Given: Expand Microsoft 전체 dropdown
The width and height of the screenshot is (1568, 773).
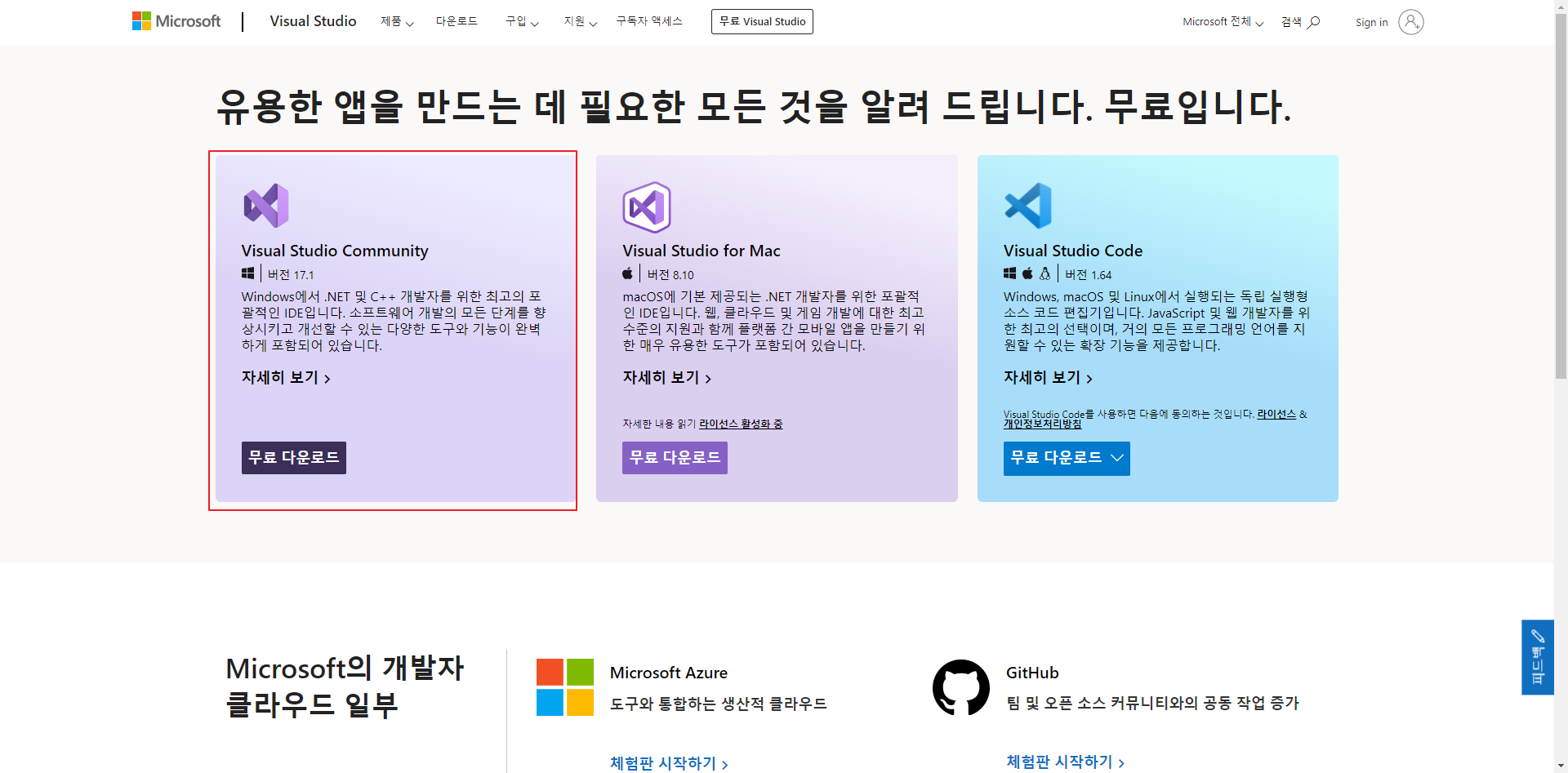Looking at the screenshot, I should 1223,22.
